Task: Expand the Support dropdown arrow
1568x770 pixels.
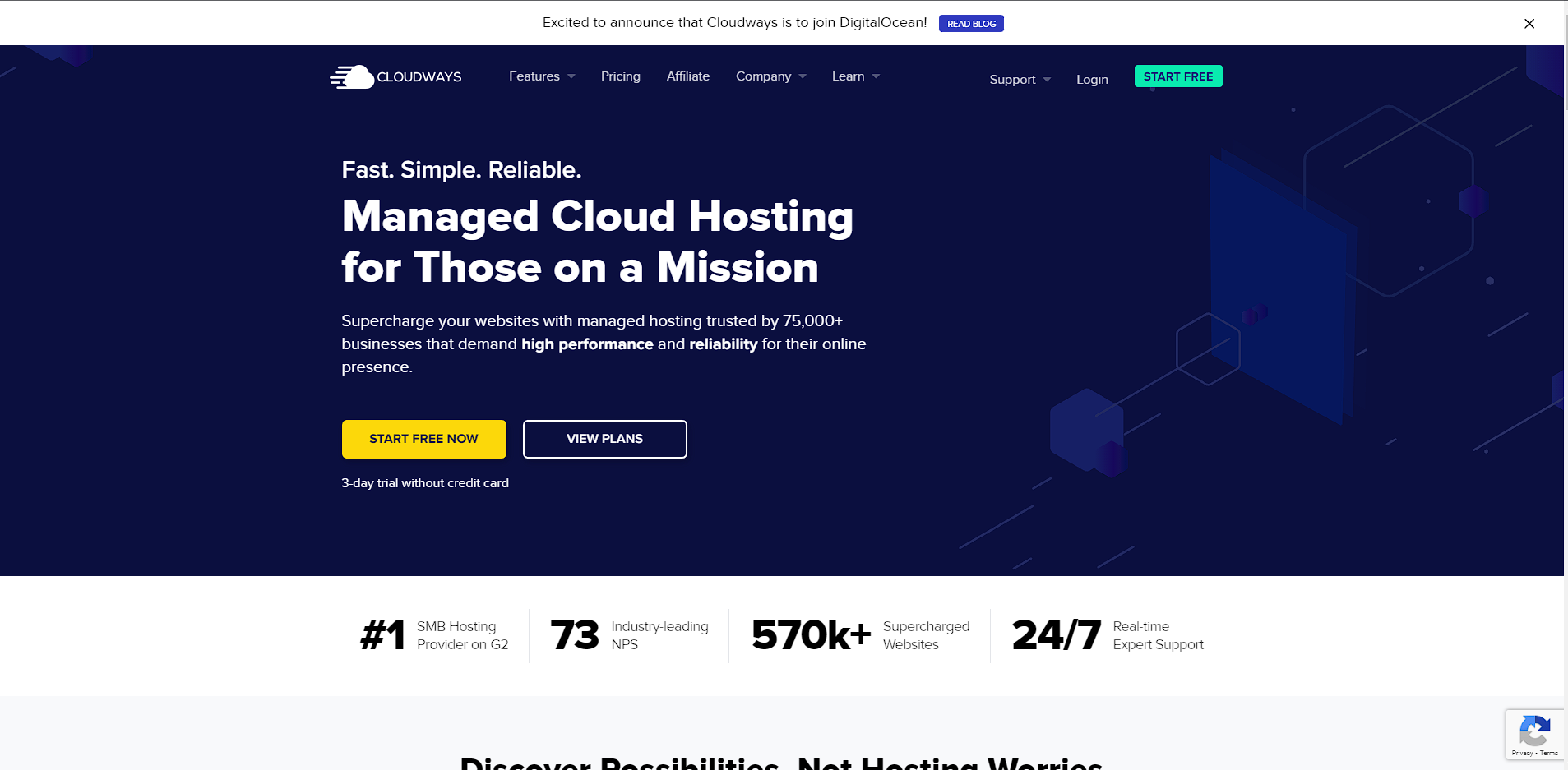Action: pyautogui.click(x=1047, y=80)
